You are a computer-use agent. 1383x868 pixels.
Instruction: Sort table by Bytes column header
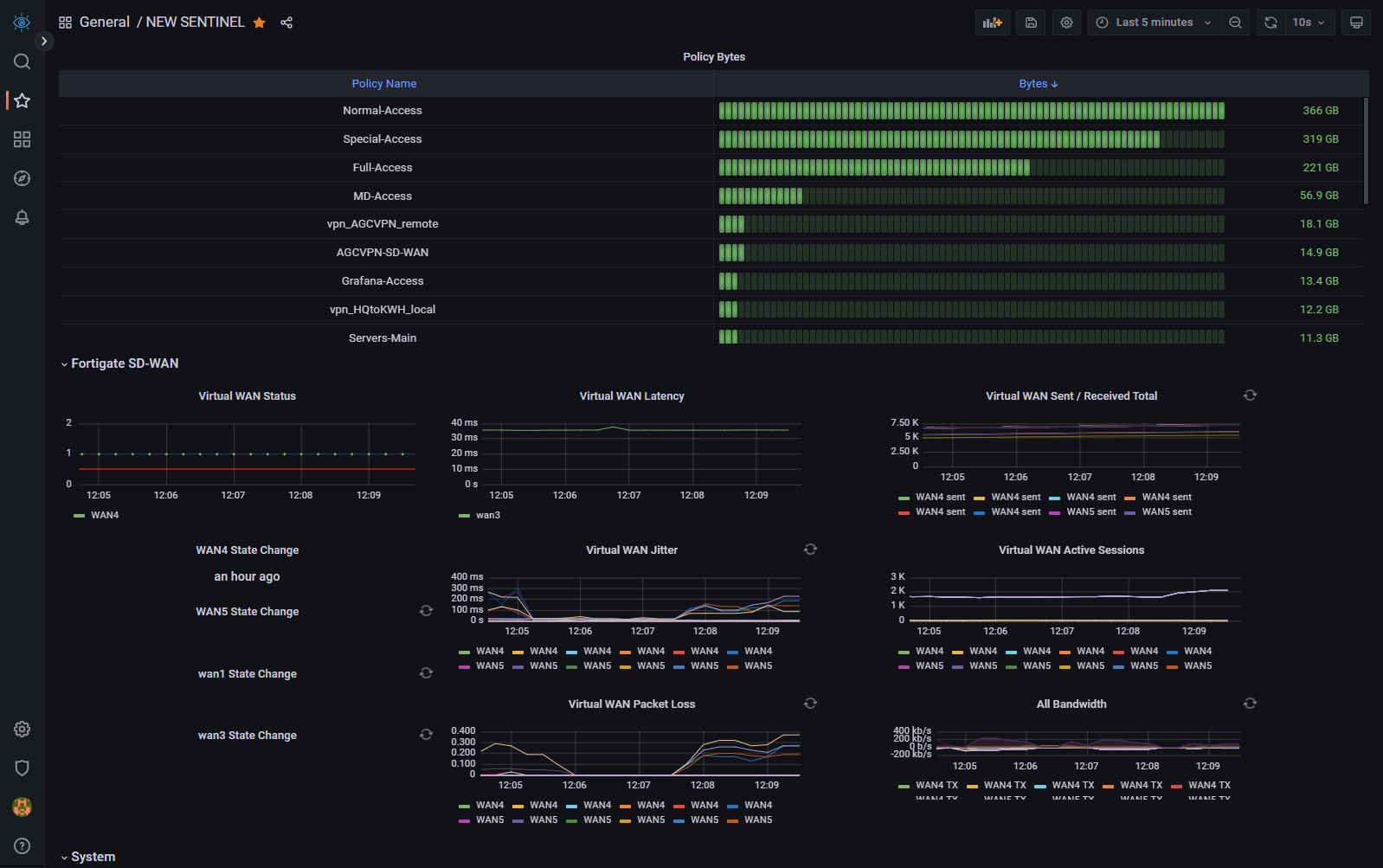click(x=1037, y=84)
